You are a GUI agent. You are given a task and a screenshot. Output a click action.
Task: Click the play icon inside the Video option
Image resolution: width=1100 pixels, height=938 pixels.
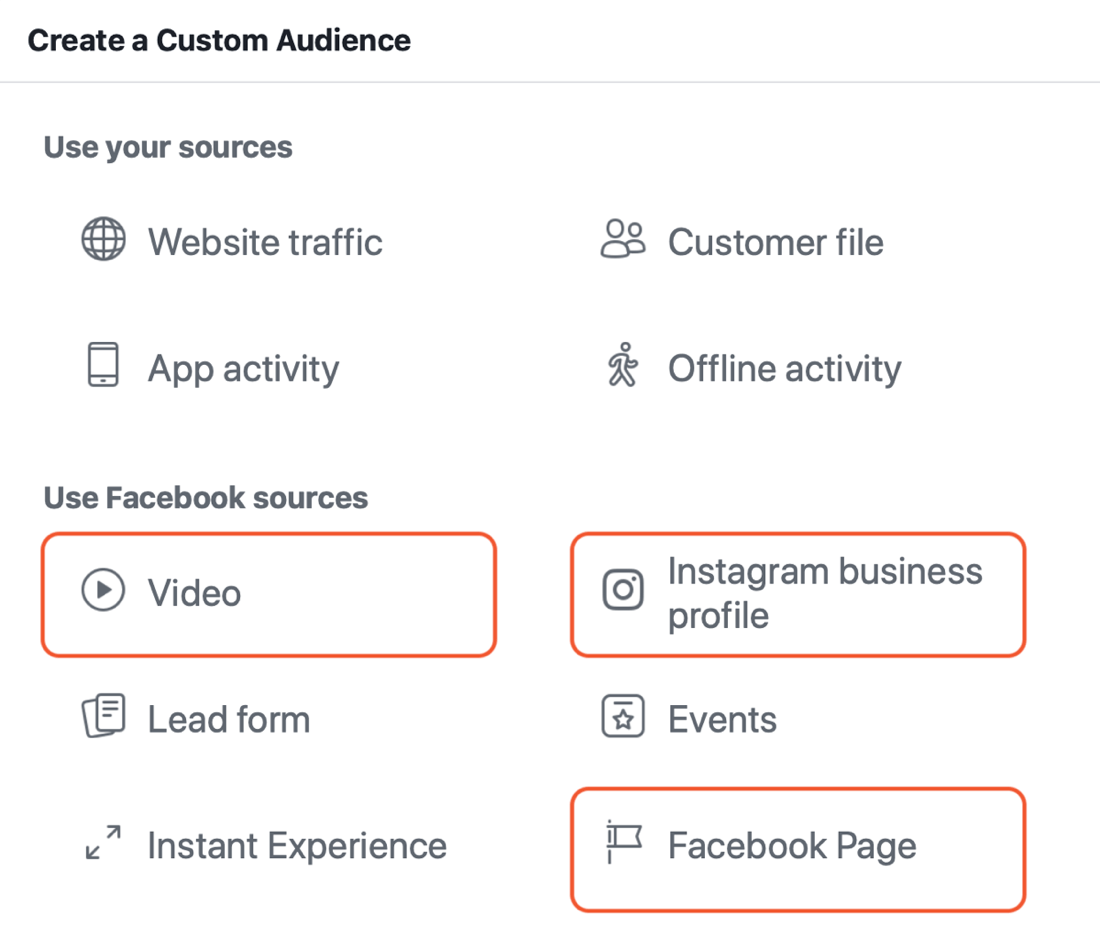[x=103, y=592]
